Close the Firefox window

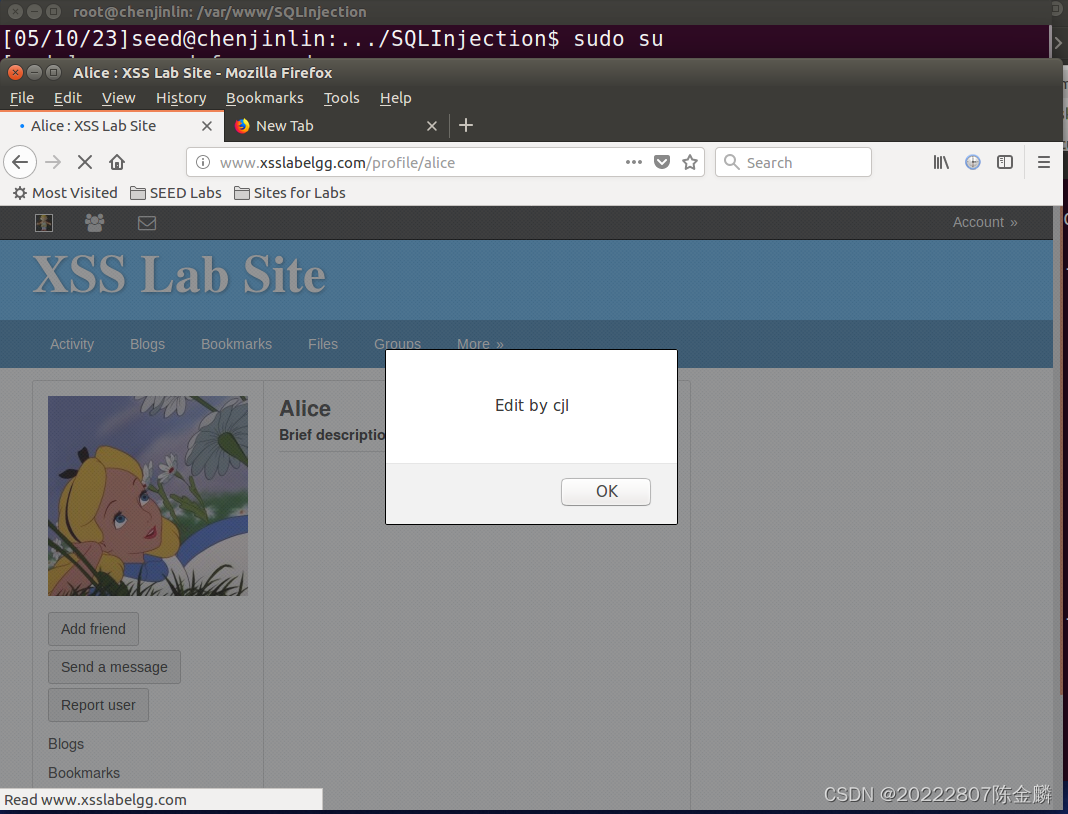(15, 72)
